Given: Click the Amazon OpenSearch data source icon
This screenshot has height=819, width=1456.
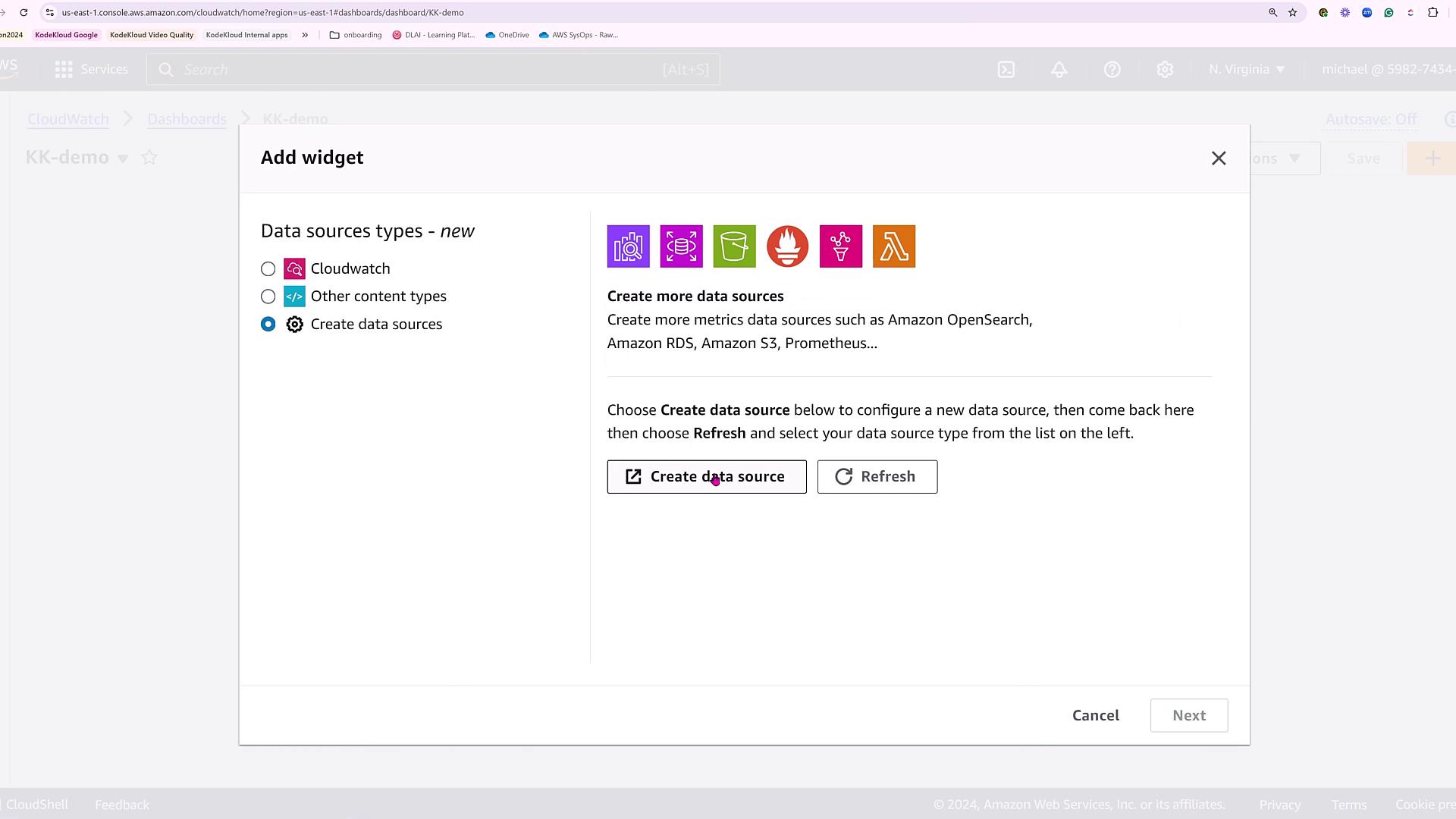Looking at the screenshot, I should (x=628, y=246).
